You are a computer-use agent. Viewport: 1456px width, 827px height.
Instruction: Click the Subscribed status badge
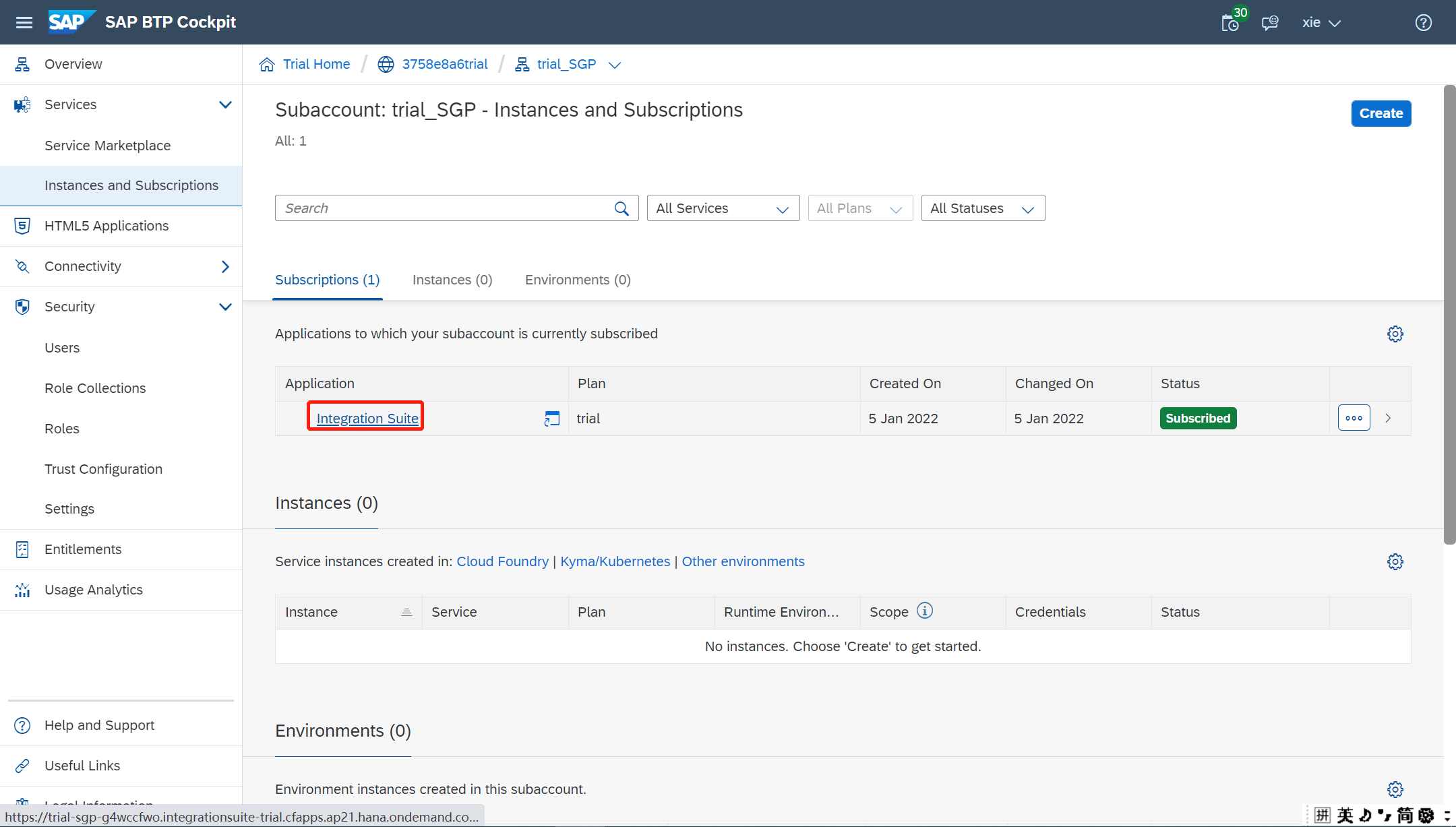(x=1198, y=419)
